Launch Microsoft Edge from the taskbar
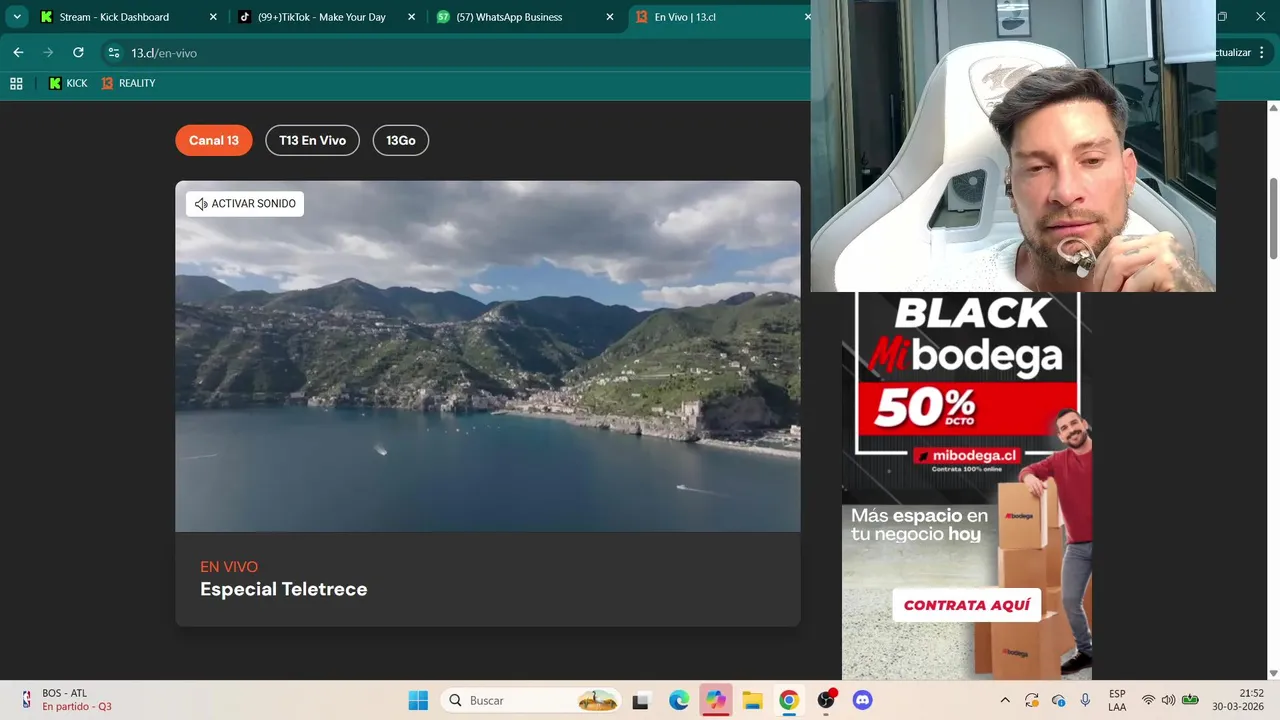Screen dimensions: 1280x720 tap(679, 701)
